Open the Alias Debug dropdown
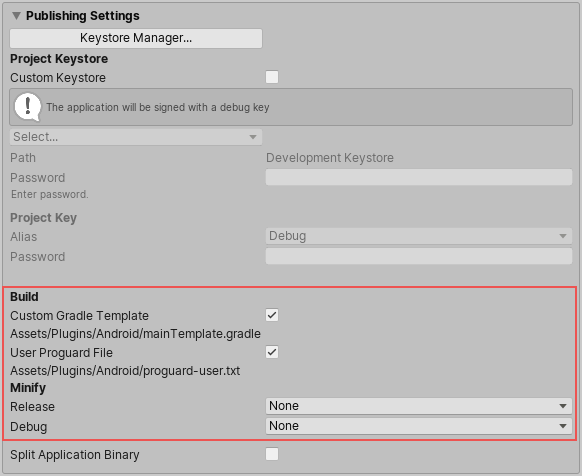 pos(419,236)
